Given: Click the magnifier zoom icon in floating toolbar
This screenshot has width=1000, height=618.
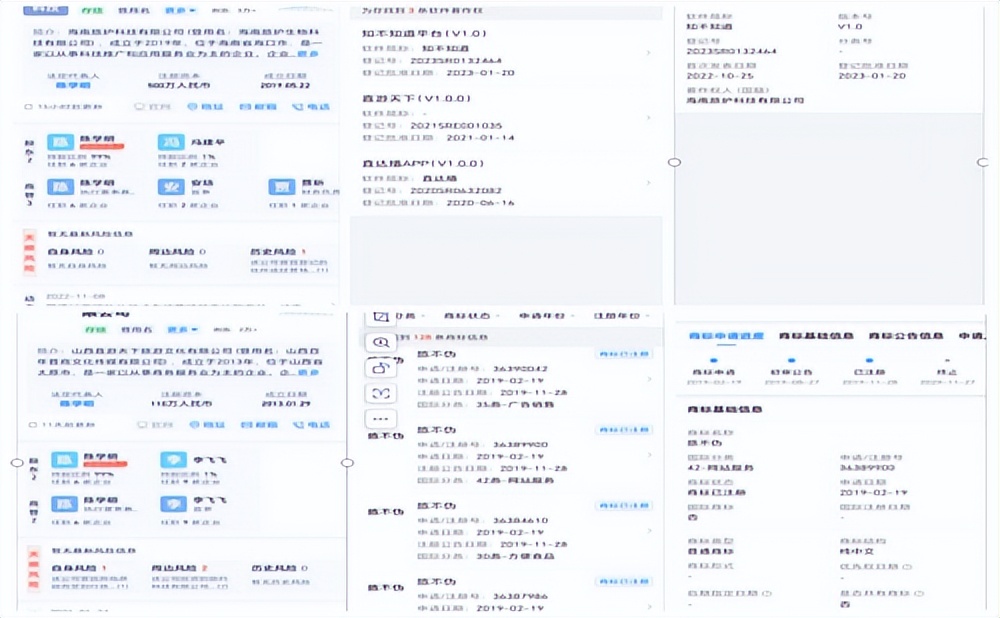Looking at the screenshot, I should 380,342.
